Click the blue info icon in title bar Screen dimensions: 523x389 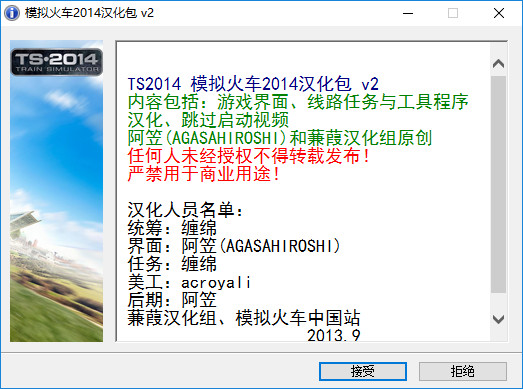[12, 13]
